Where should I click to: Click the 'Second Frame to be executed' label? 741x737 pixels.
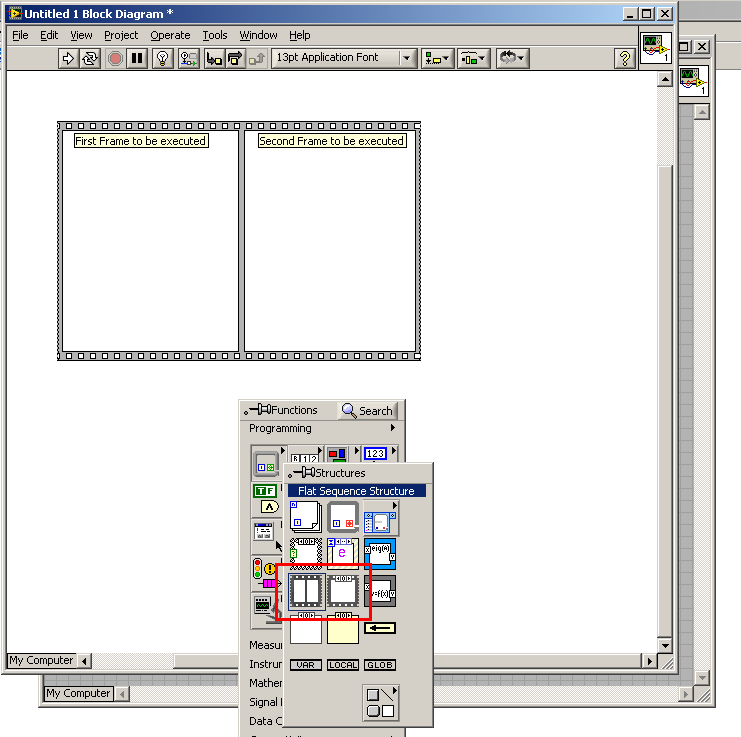tap(332, 141)
